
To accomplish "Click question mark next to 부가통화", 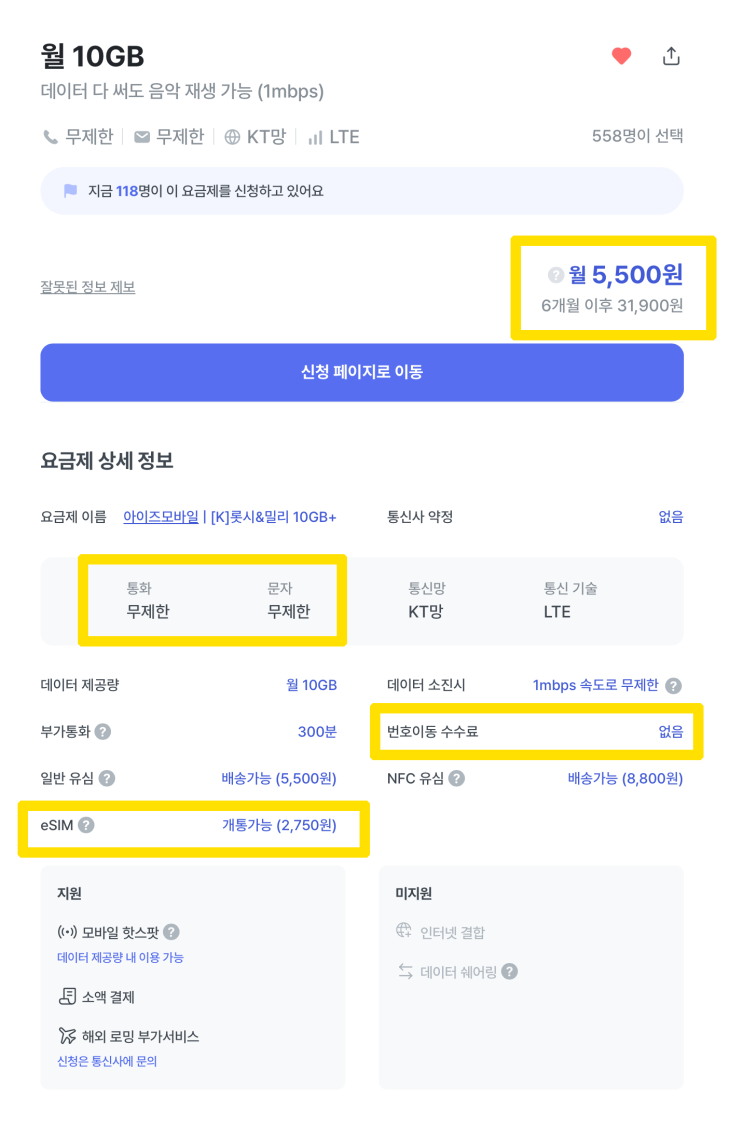I will click(102, 732).
